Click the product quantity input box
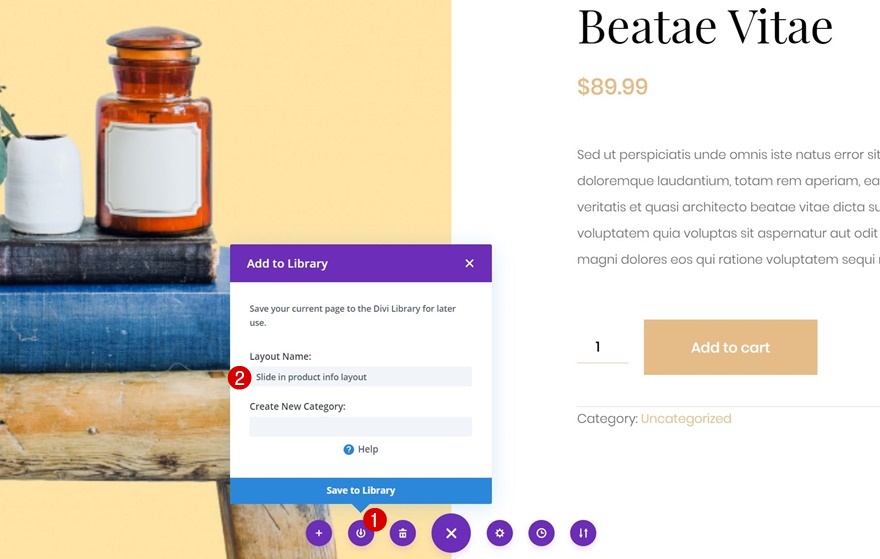Image resolution: width=880 pixels, height=559 pixels. coord(602,347)
